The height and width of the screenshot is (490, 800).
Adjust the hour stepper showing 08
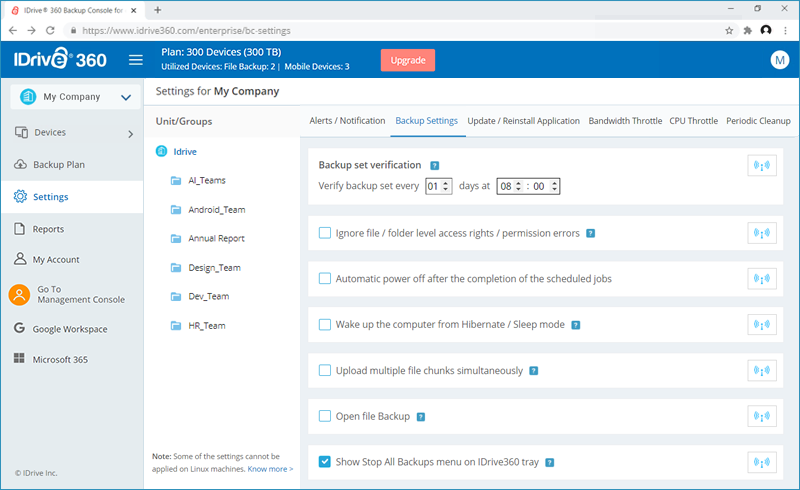(x=518, y=186)
